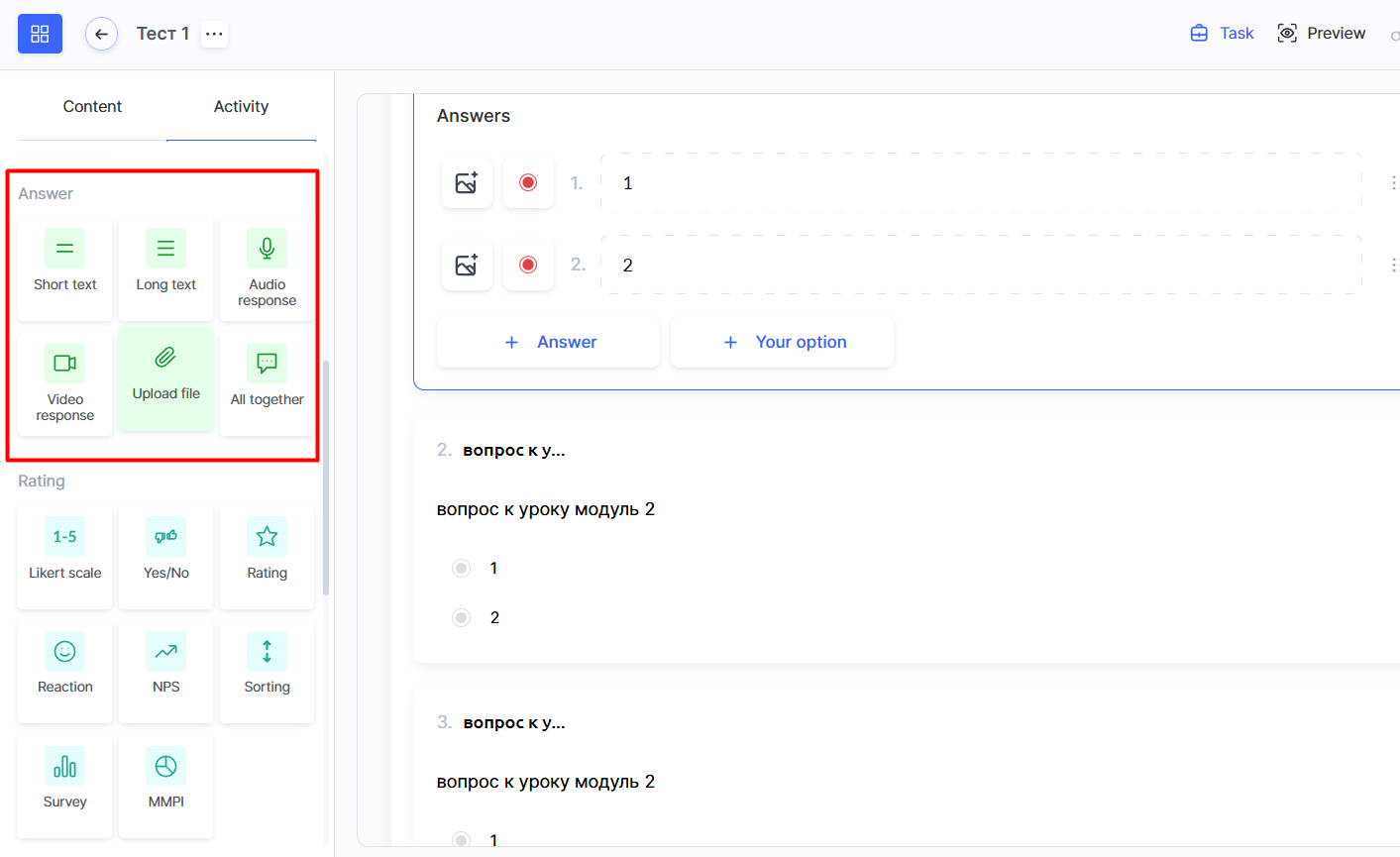Add image to answer 1
Image resolution: width=1400 pixels, height=857 pixels.
[467, 182]
